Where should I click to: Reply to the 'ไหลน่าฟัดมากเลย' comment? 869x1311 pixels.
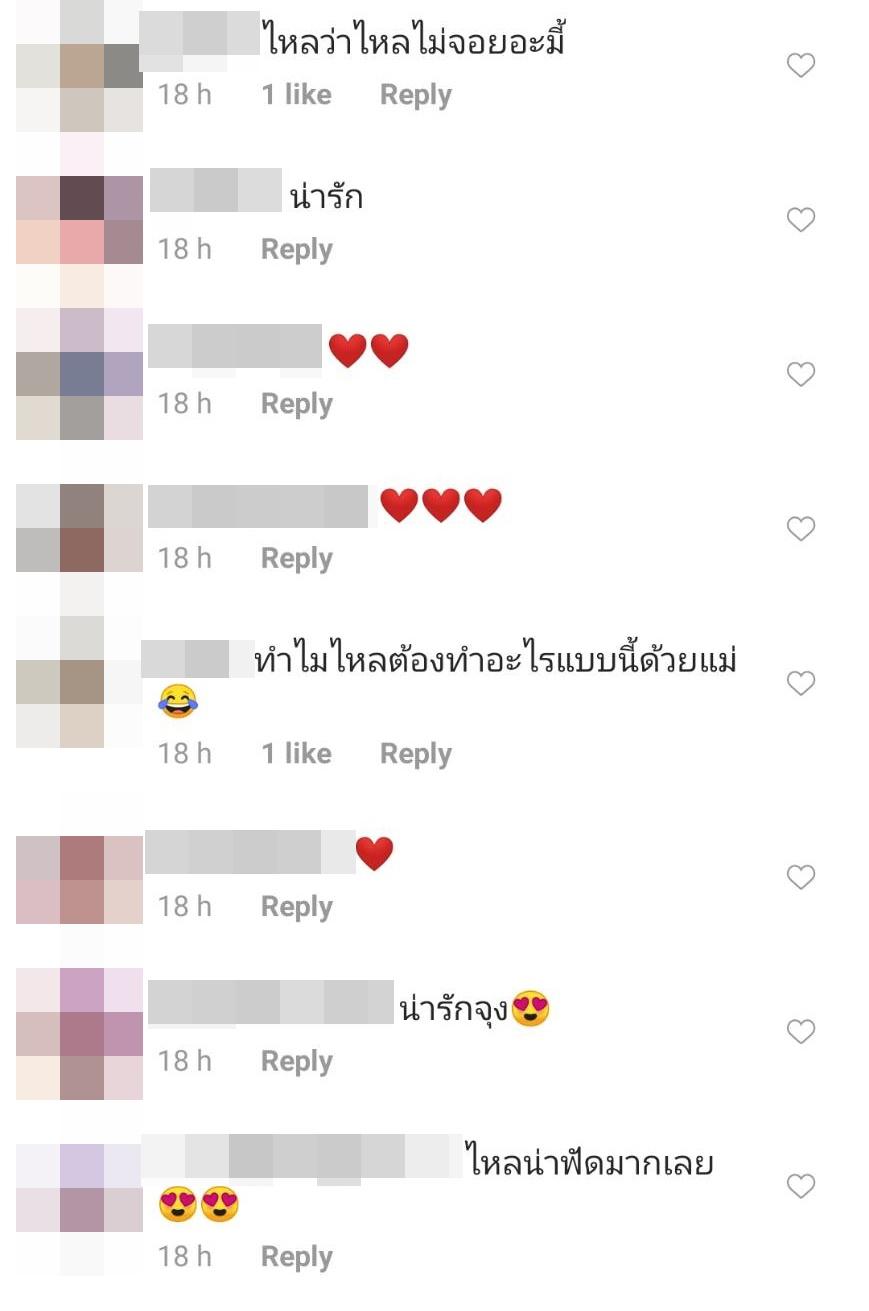tap(297, 1257)
